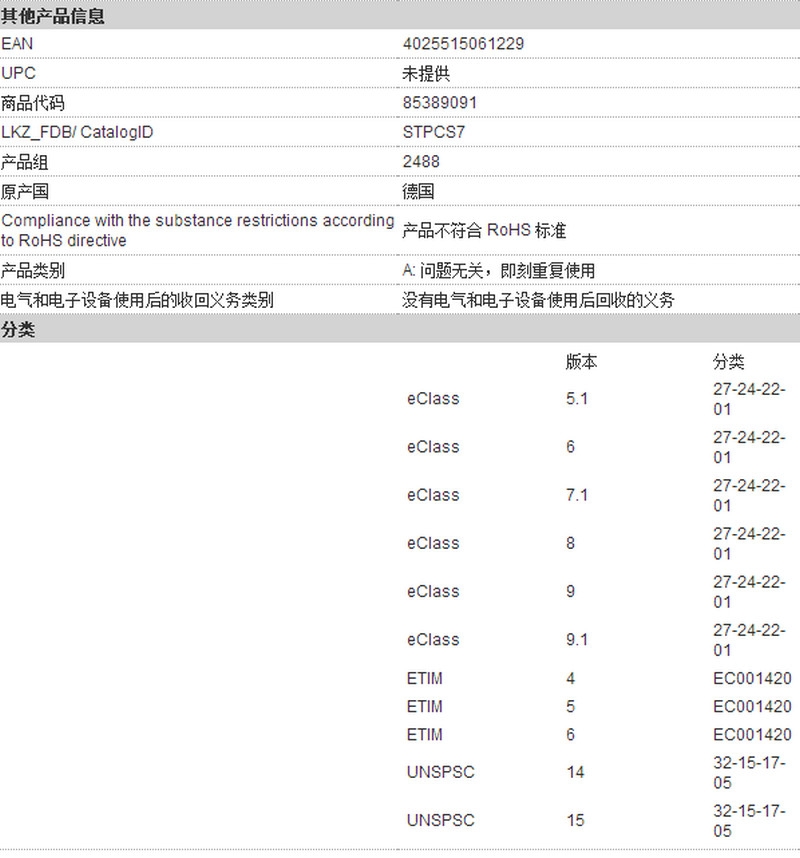Select EC001420 for ETIM version 6
The width and height of the screenshot is (800, 858).
click(752, 734)
